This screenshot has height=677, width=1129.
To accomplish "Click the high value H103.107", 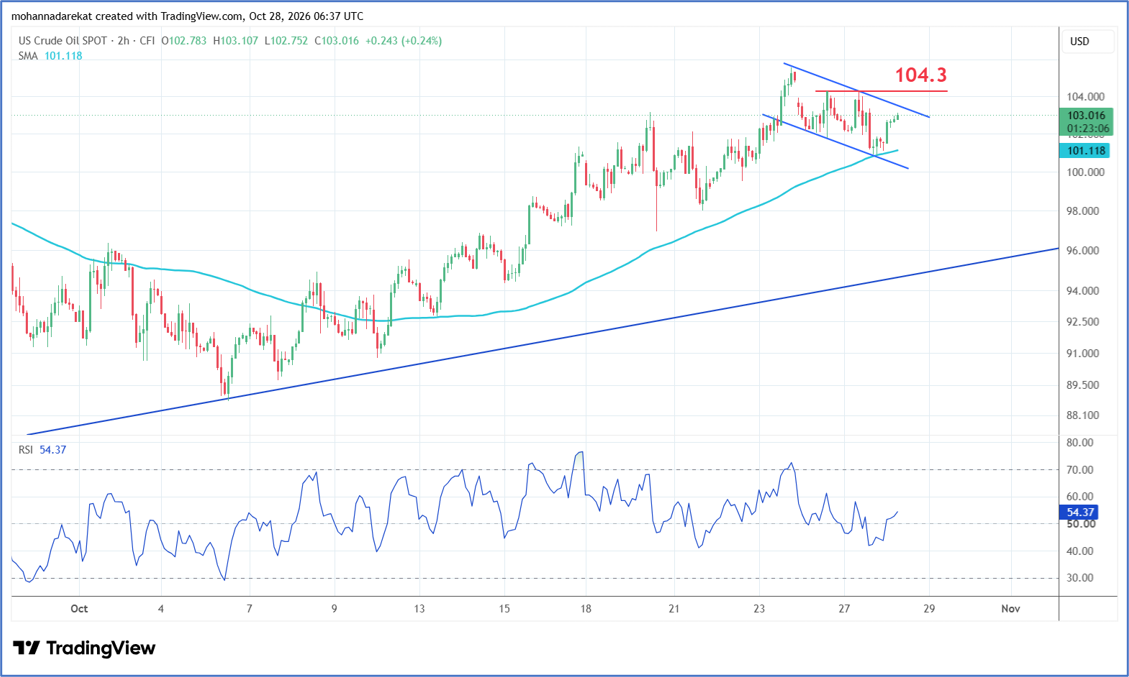I will click(235, 40).
